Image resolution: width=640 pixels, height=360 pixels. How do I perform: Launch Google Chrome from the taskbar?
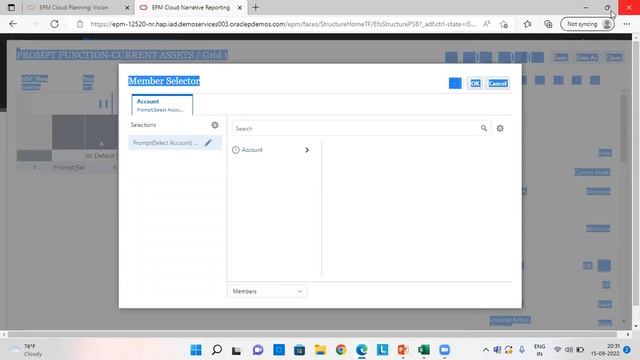coord(341,350)
